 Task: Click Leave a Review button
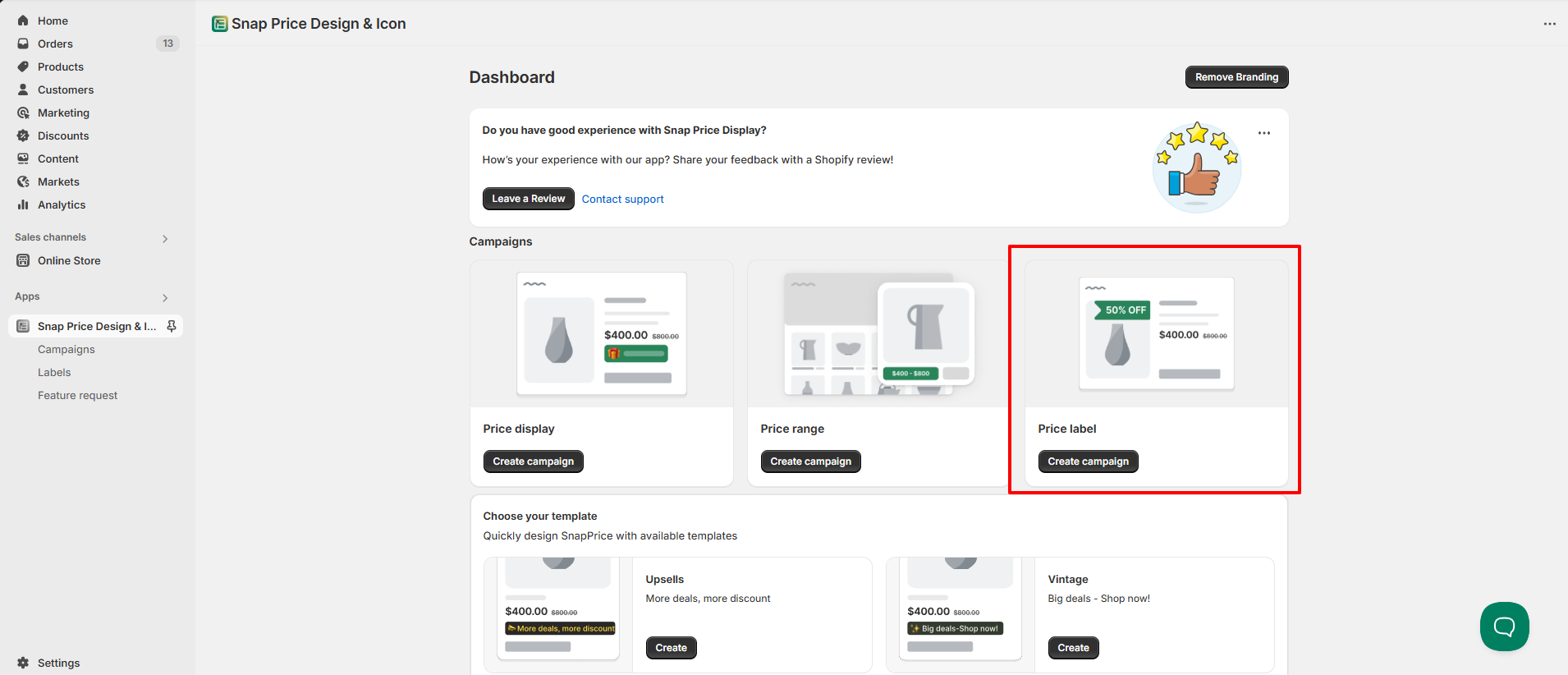528,199
